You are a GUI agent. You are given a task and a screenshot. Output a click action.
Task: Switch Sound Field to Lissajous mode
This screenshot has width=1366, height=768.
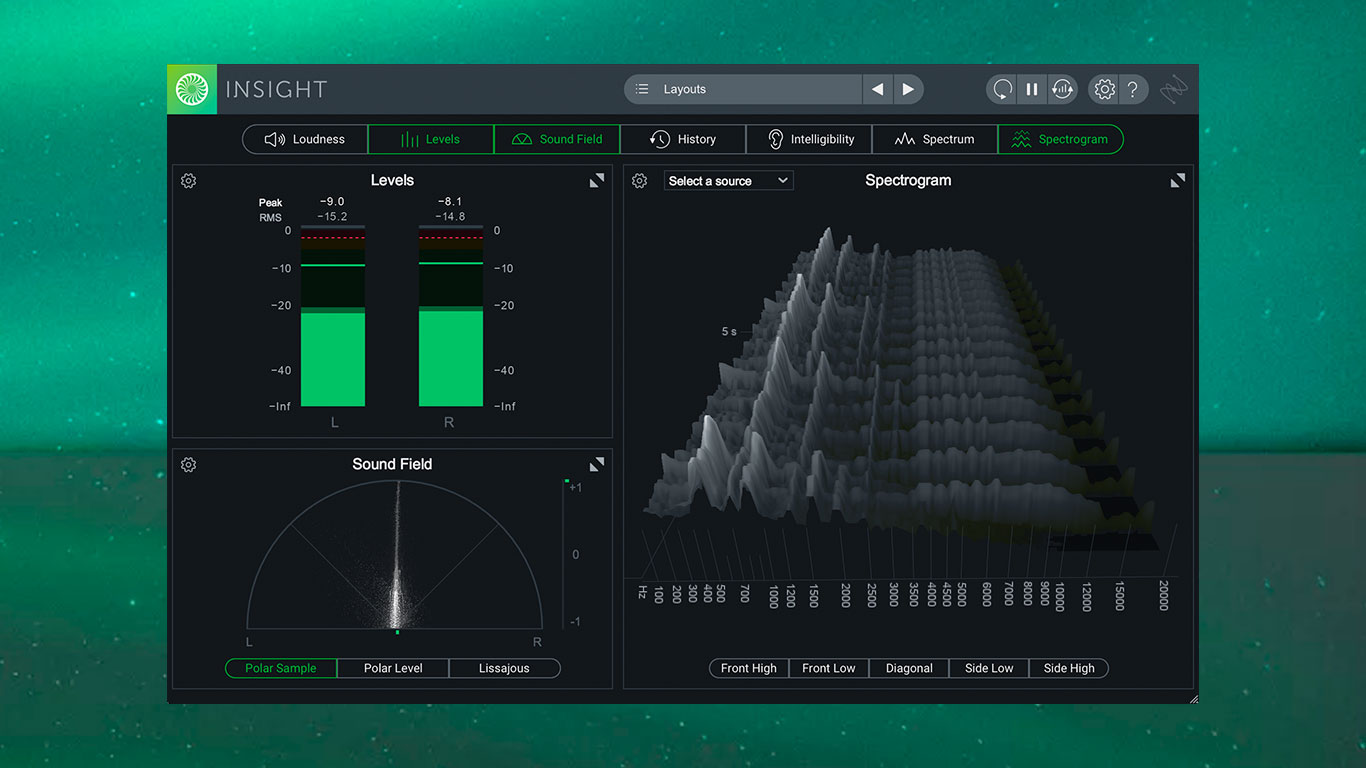[504, 668]
